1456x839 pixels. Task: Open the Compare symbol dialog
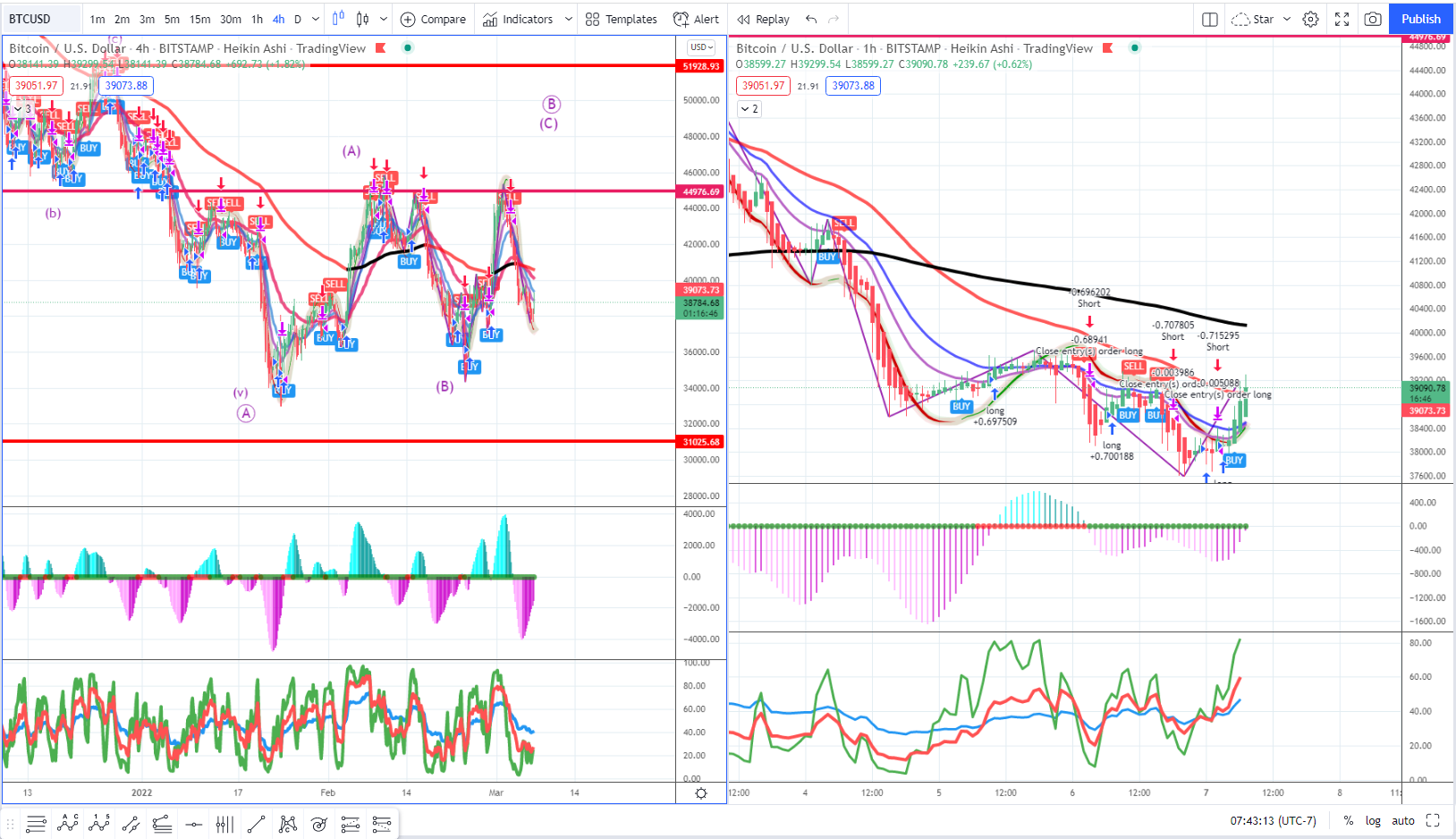(433, 19)
